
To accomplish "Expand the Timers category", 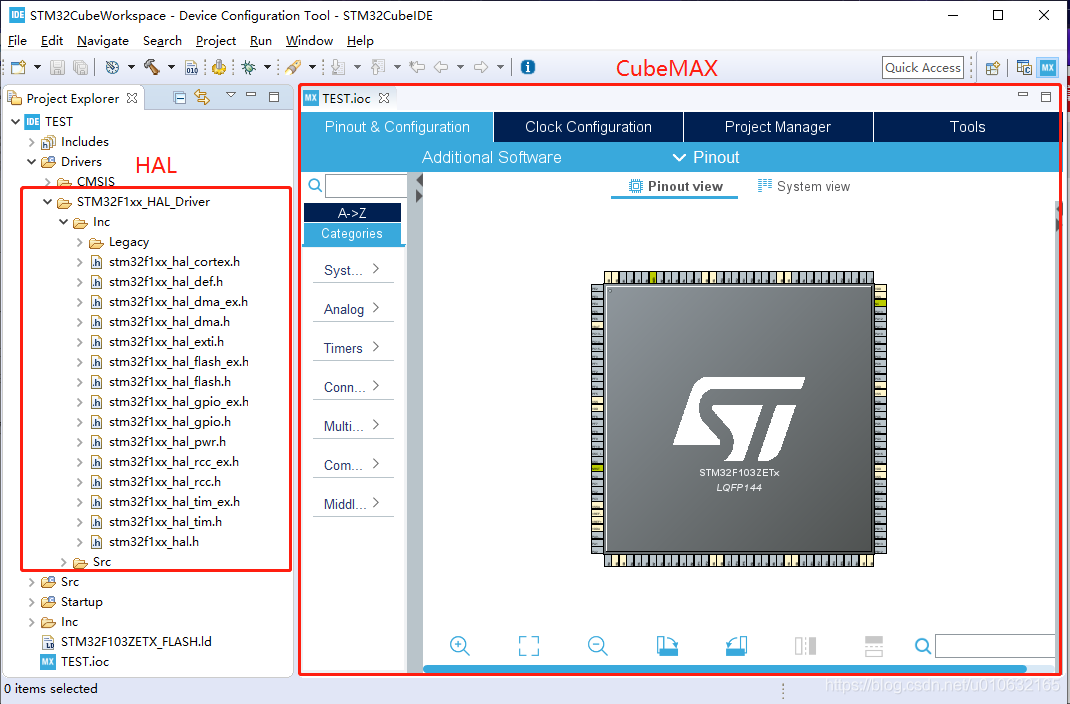I will [353, 348].
